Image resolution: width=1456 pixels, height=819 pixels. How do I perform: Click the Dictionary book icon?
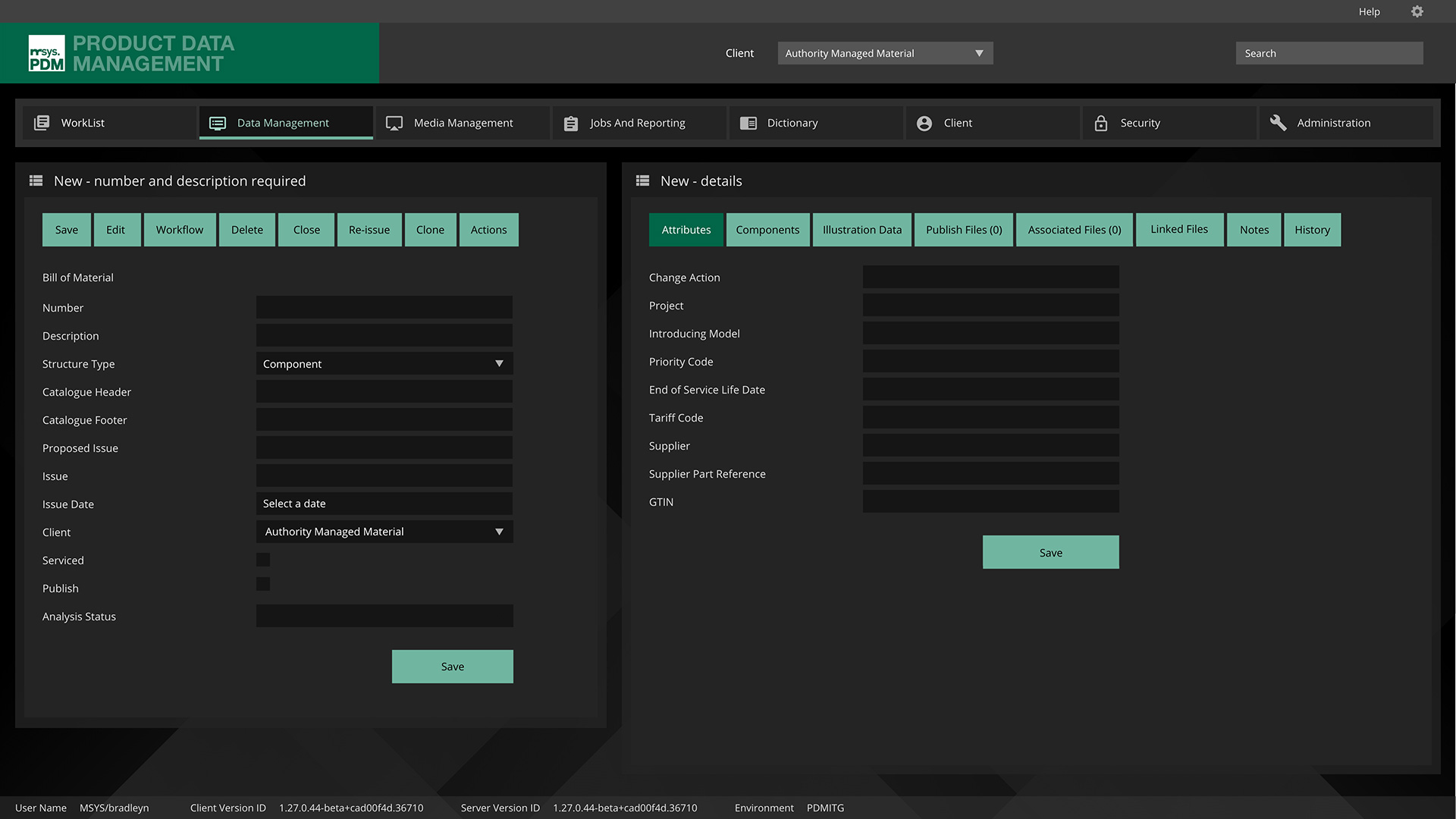tap(748, 123)
